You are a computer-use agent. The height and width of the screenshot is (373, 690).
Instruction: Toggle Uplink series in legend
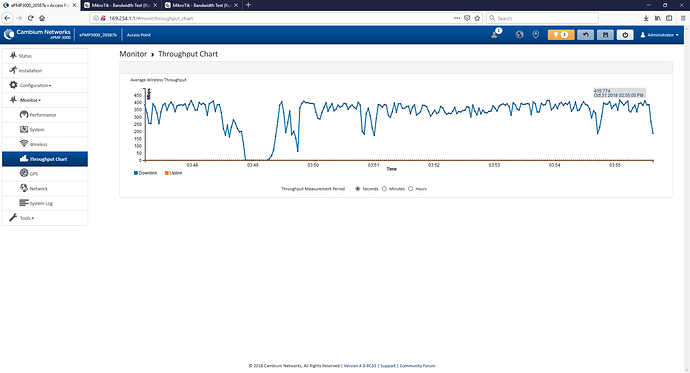pyautogui.click(x=174, y=173)
